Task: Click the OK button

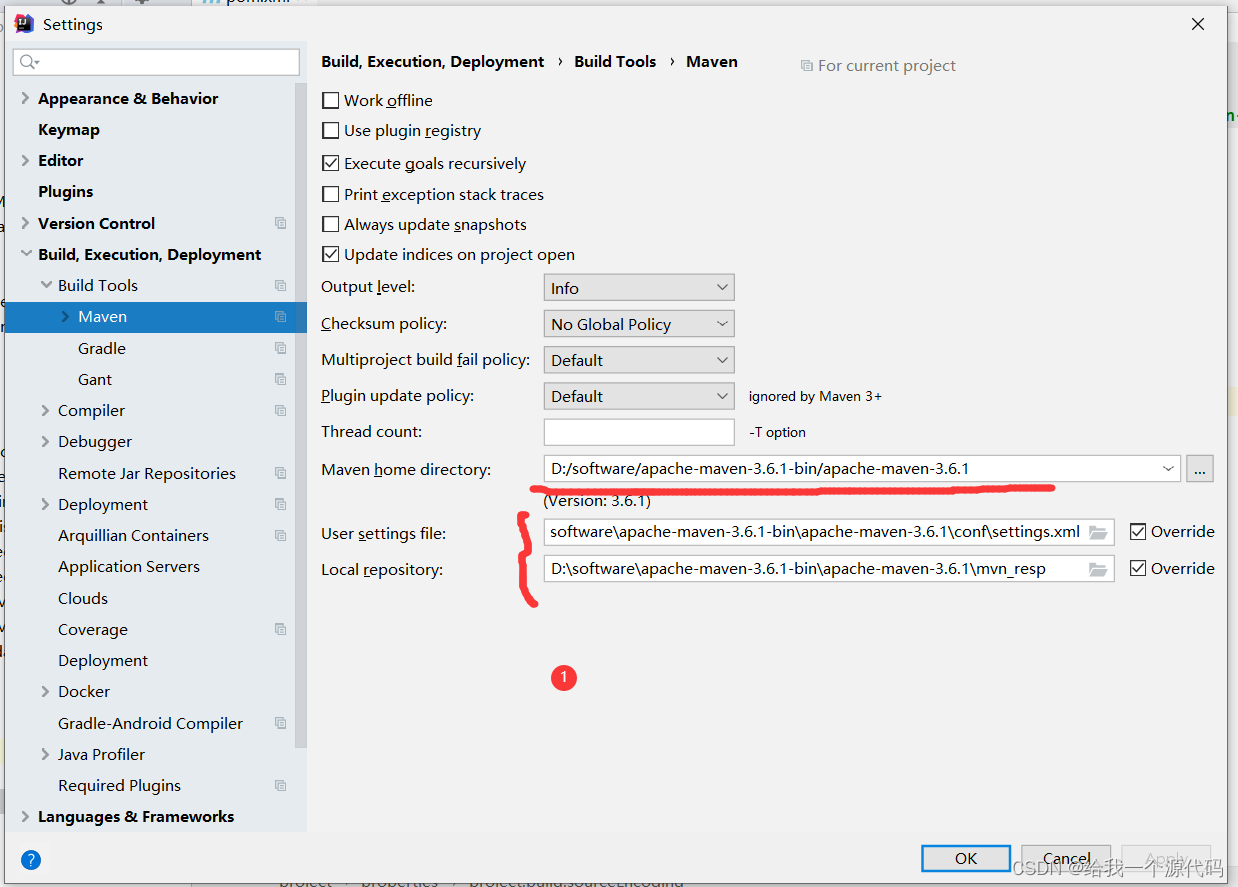Action: coord(966,858)
